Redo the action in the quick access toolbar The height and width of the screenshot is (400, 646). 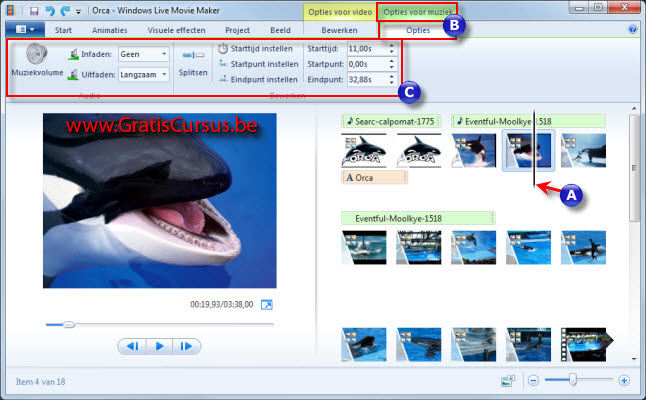65,11
